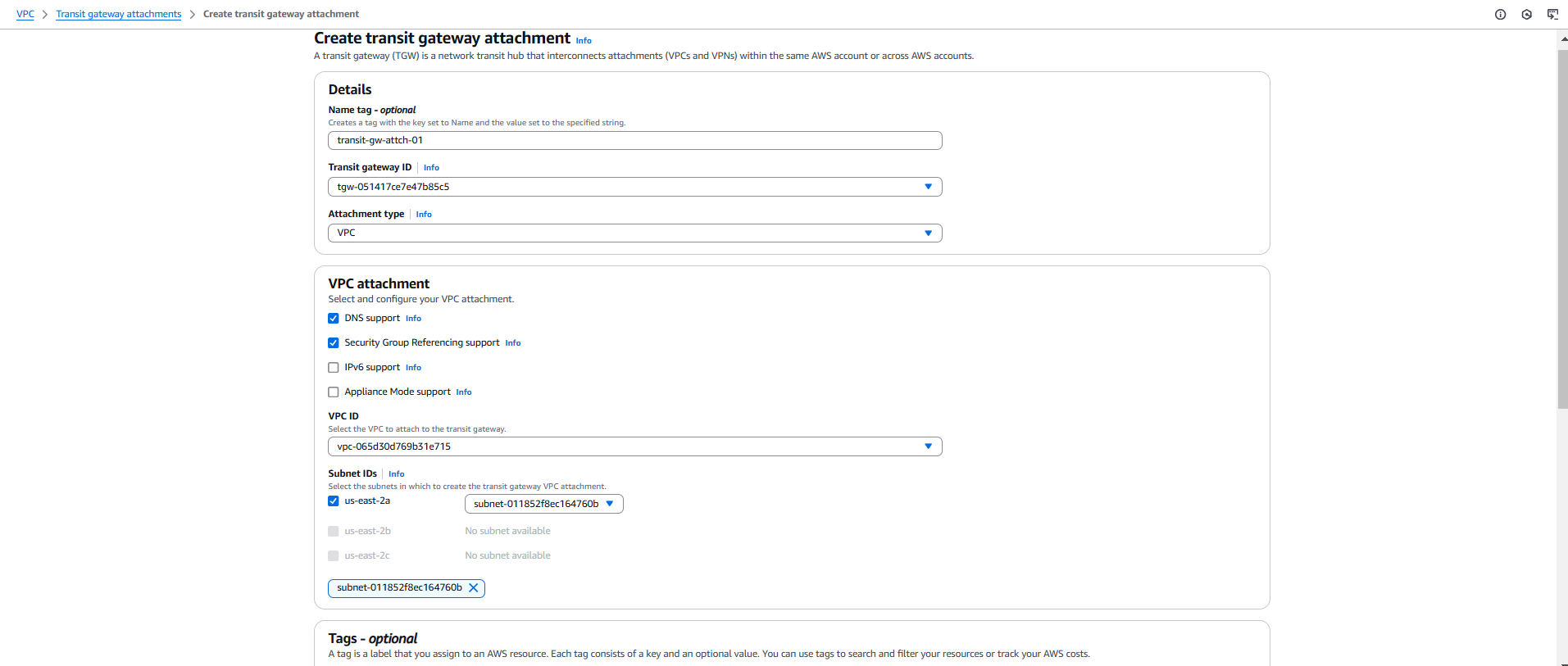The height and width of the screenshot is (666, 1568).
Task: Enable IPv6 support checkbox
Action: (x=334, y=368)
